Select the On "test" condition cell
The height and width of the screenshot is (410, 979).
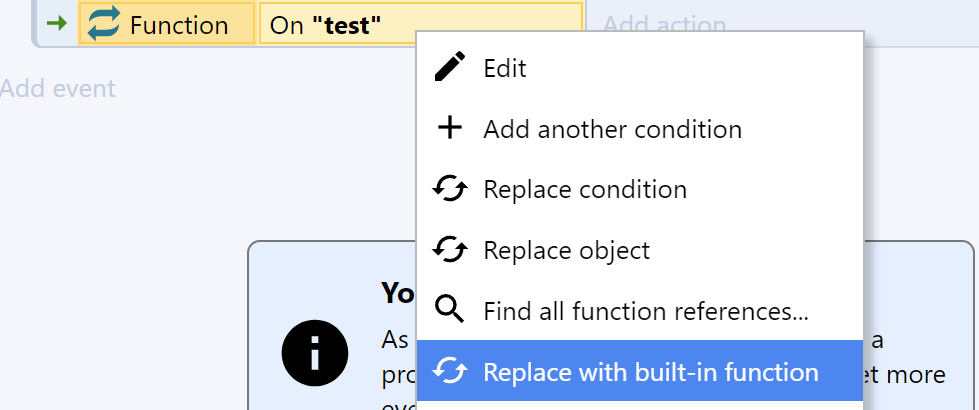pos(421,24)
